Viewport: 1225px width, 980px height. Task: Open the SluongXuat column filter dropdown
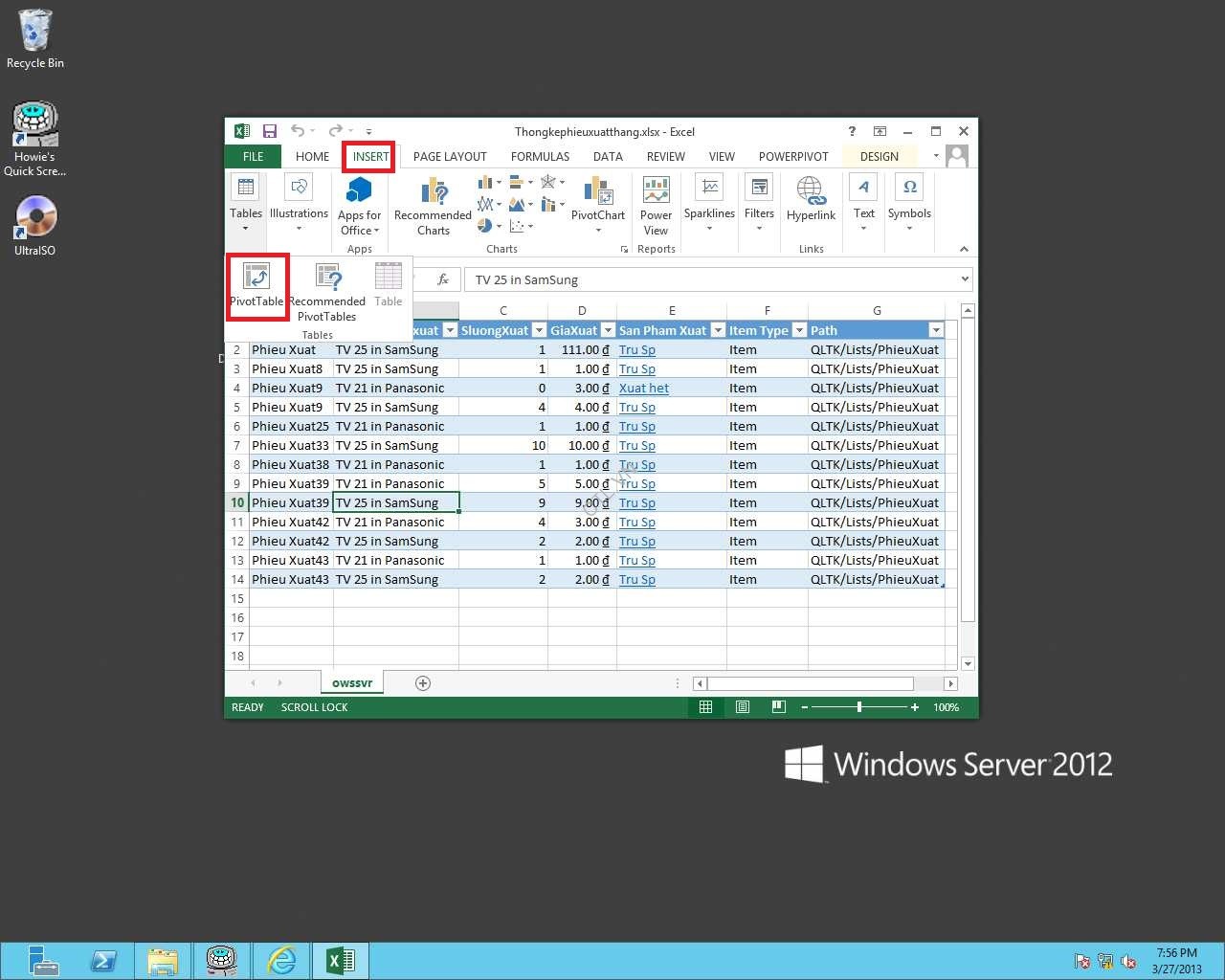coord(537,330)
